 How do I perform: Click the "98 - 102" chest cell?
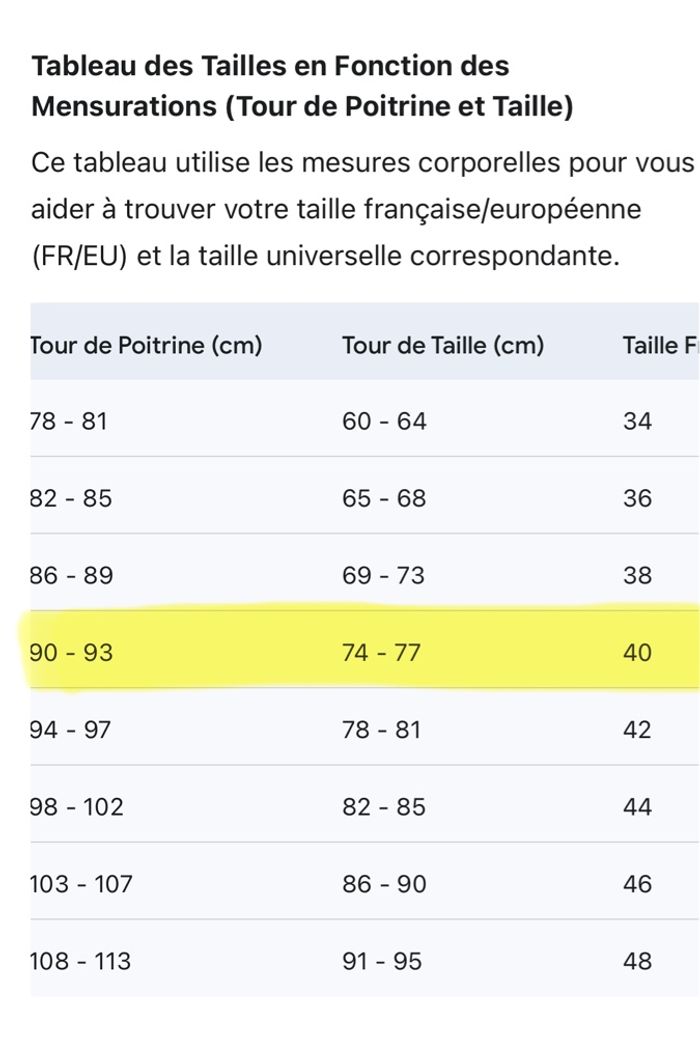pos(77,806)
